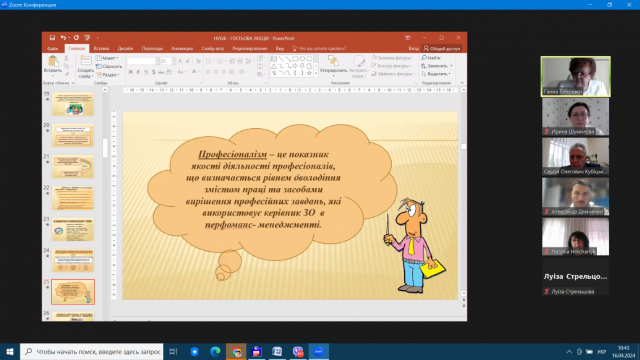Start slideshow from quick access toolbar icon
Image resolution: width=640 pixels, height=360 pixels.
pyautogui.click(x=87, y=38)
